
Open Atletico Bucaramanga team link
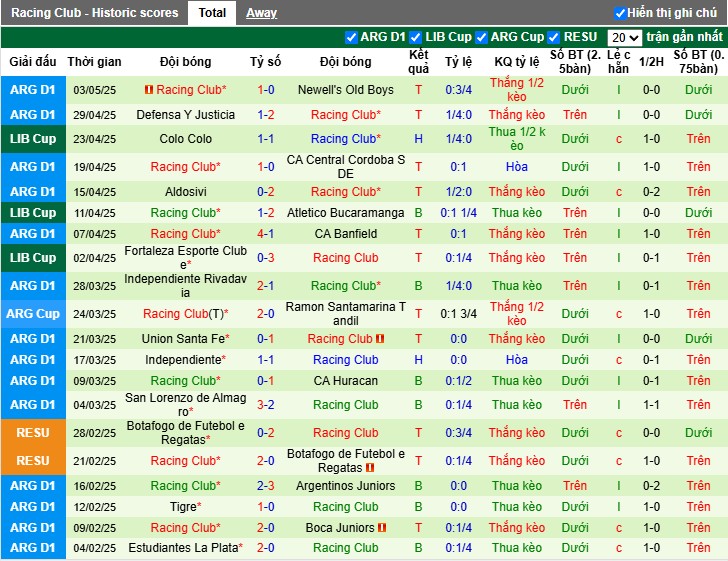click(x=345, y=213)
